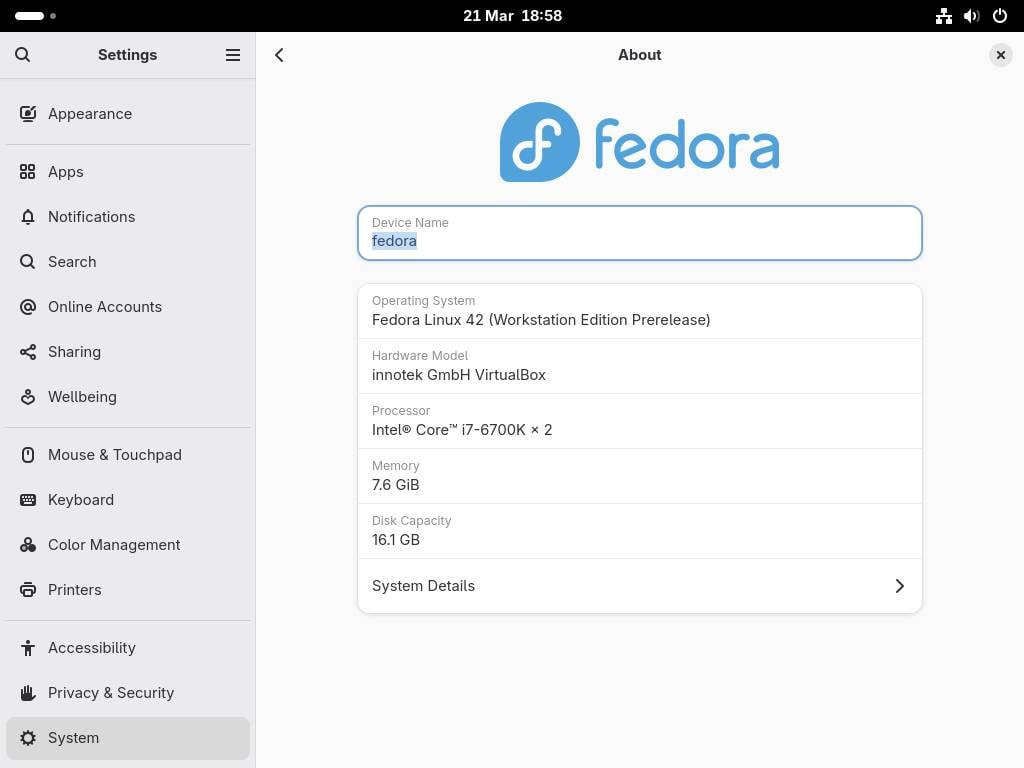
Task: Open Color Management settings
Action: pos(114,545)
